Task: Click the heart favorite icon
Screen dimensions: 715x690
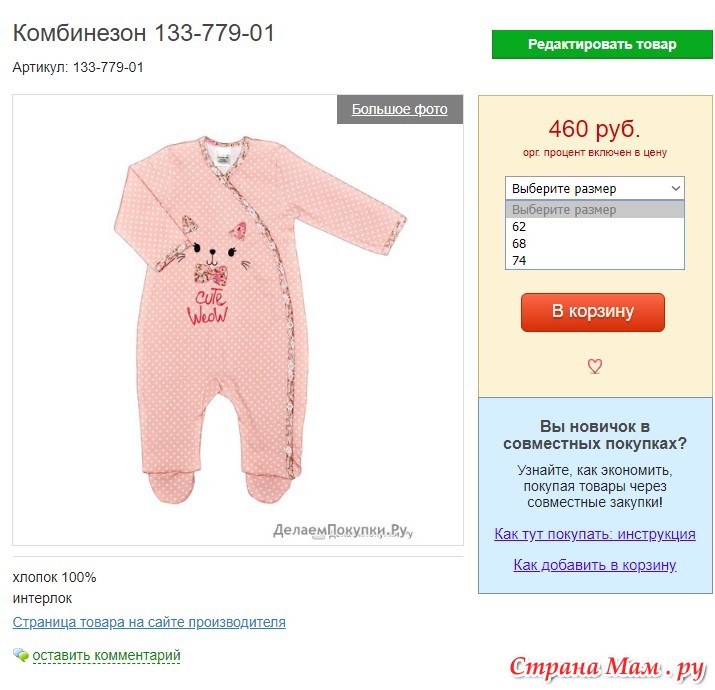Action: pyautogui.click(x=594, y=366)
